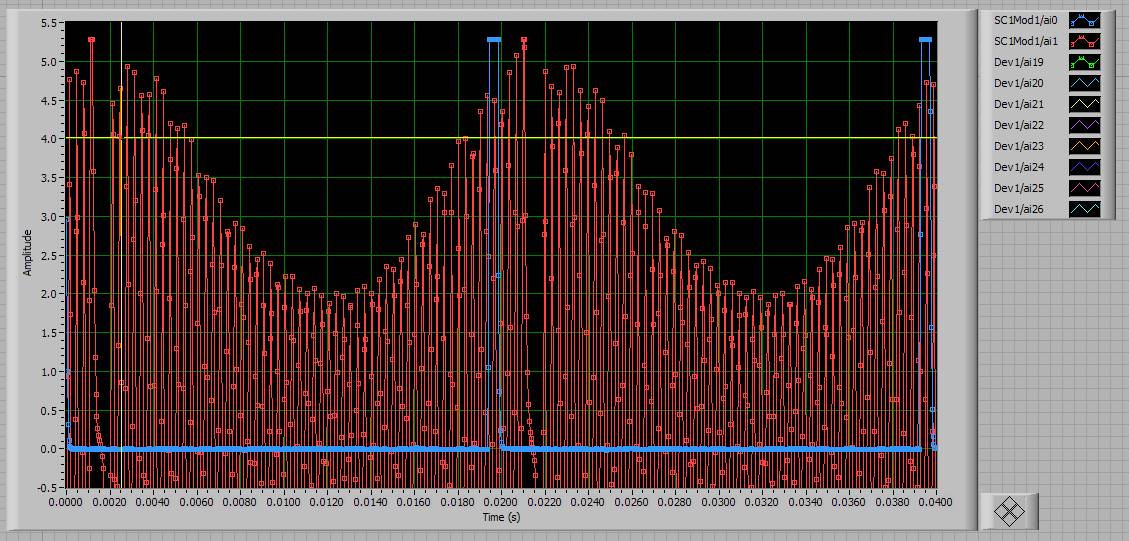The width and height of the screenshot is (1129, 541).
Task: Click the Dev1/ai19 plot legend icon
Action: click(1084, 63)
